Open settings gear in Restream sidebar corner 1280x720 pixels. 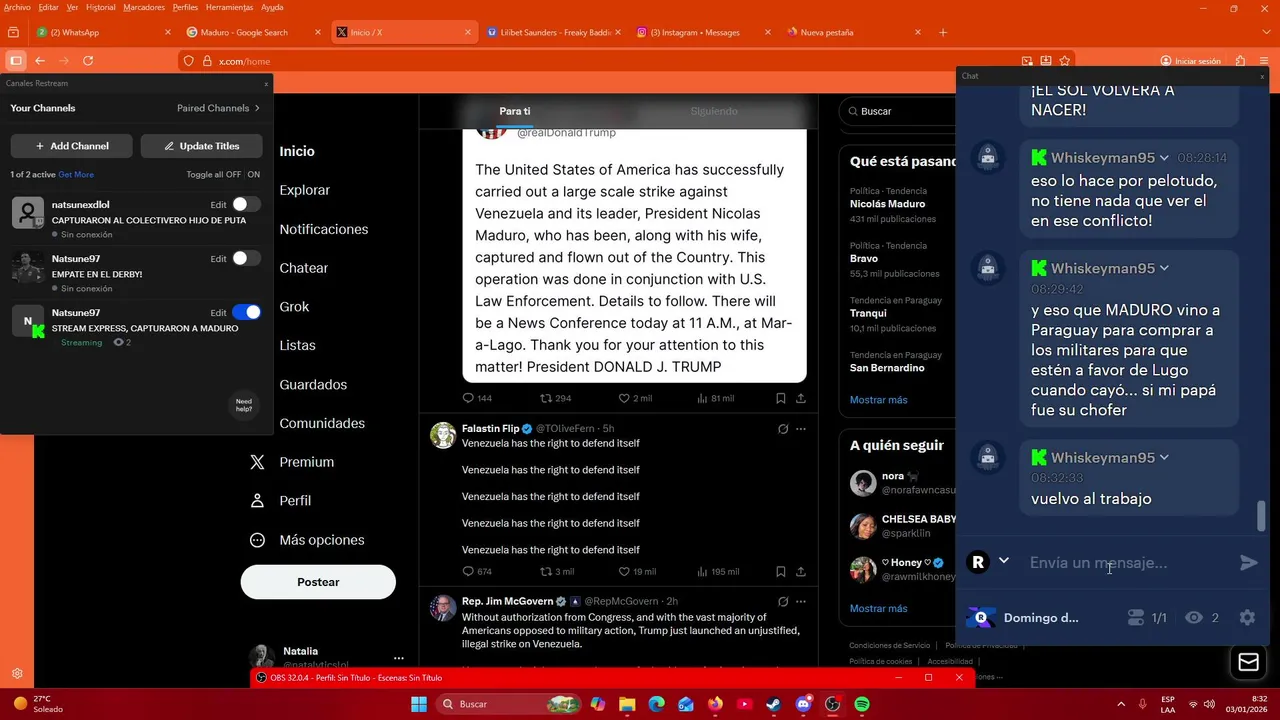(x=17, y=674)
